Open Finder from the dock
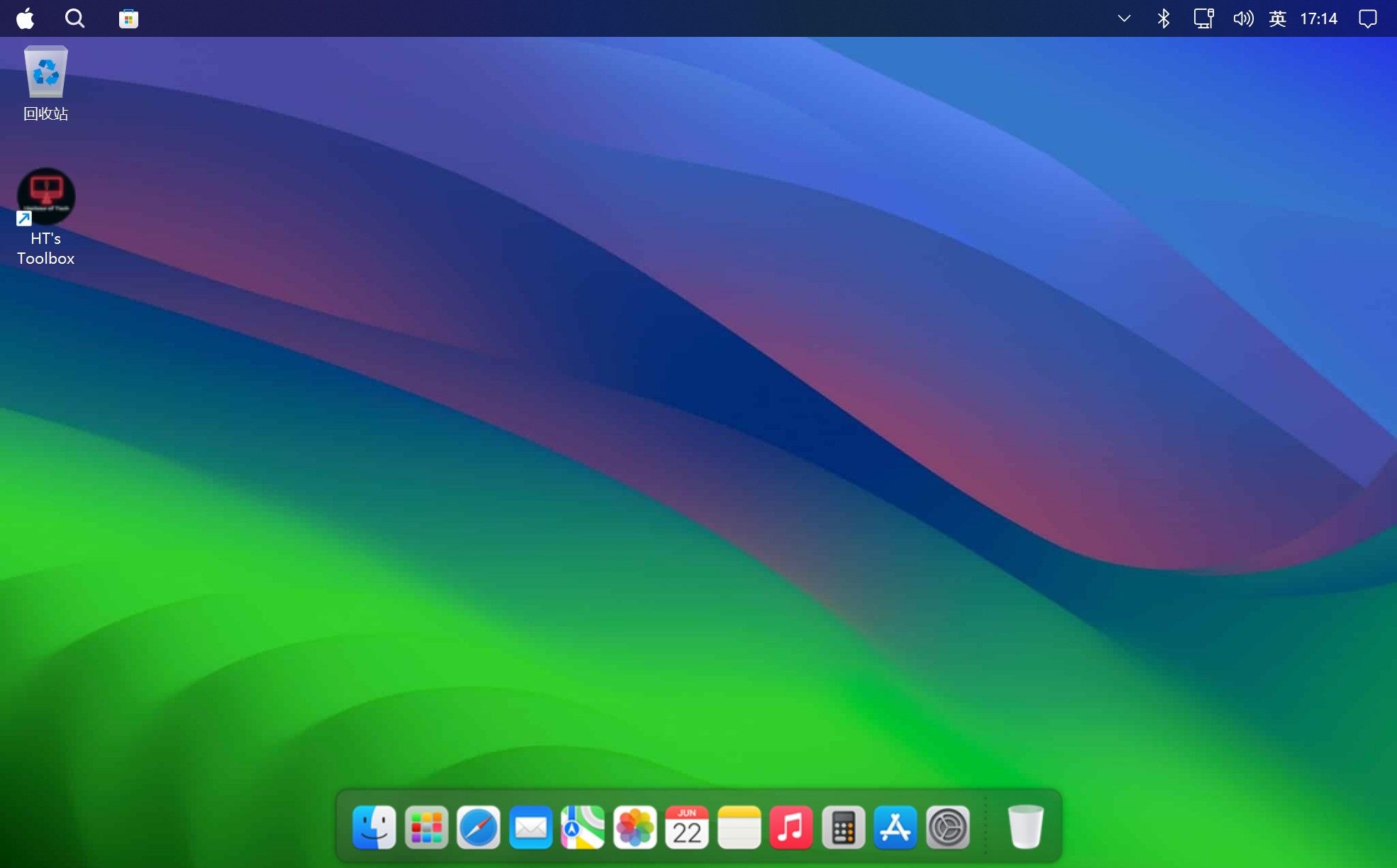This screenshot has height=868, width=1397. [x=374, y=827]
